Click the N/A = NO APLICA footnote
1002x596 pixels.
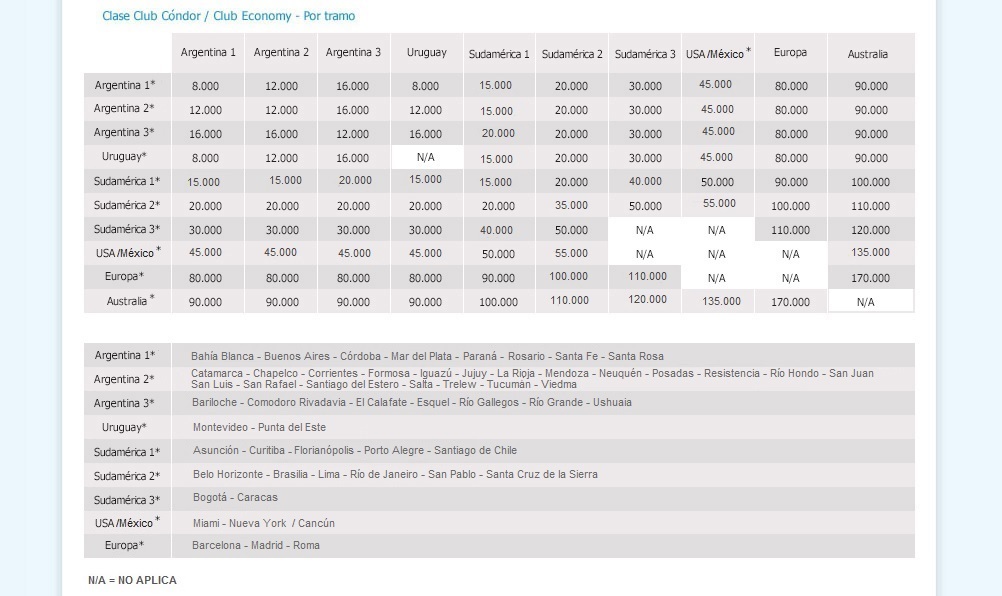tap(132, 580)
